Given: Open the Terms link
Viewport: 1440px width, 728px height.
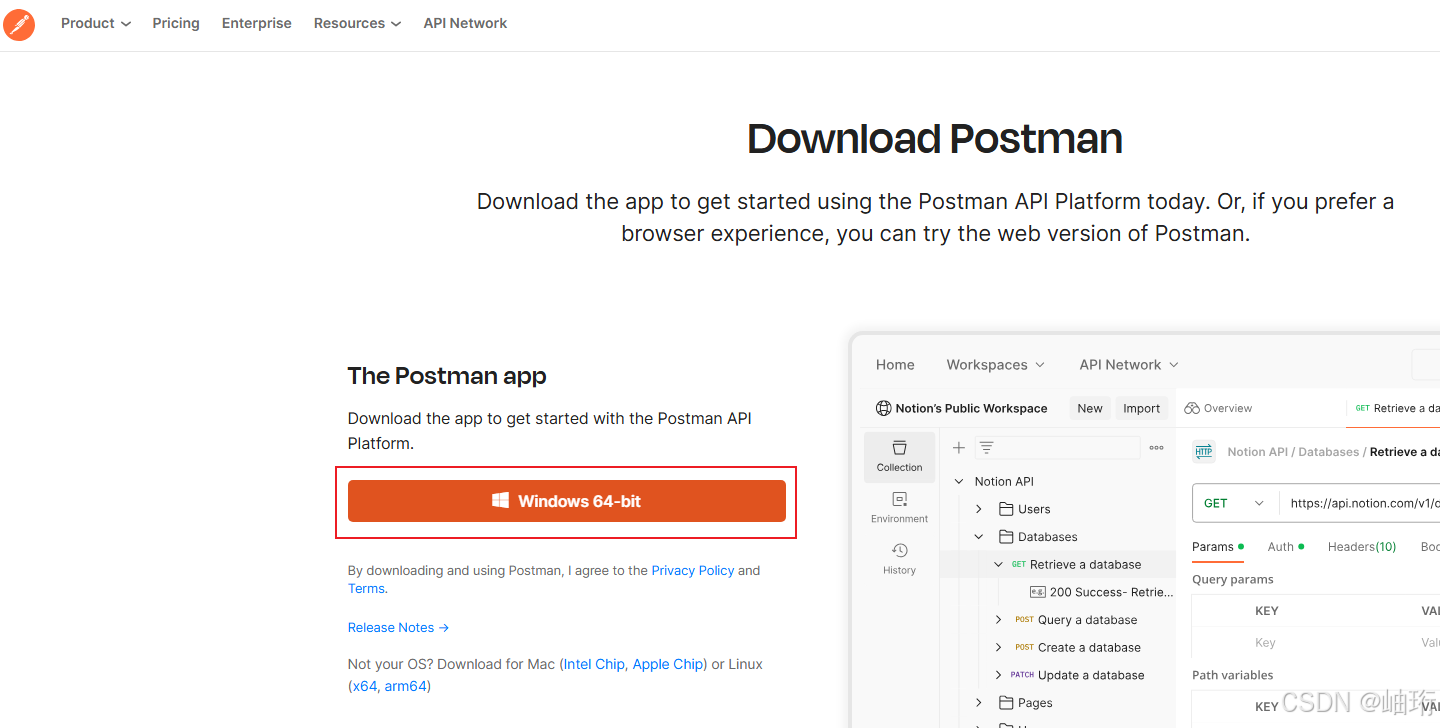Looking at the screenshot, I should (x=366, y=588).
